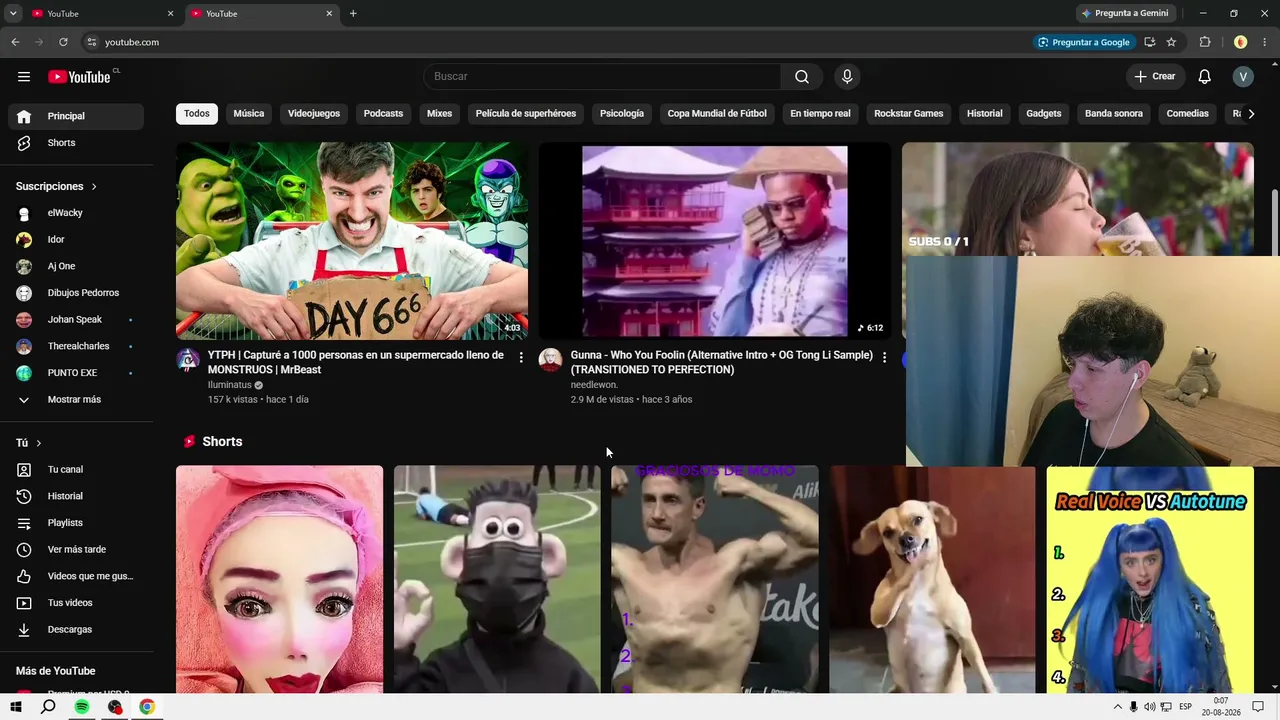
Task: Open Tus videos in sidebar
Action: pyautogui.click(x=76, y=603)
